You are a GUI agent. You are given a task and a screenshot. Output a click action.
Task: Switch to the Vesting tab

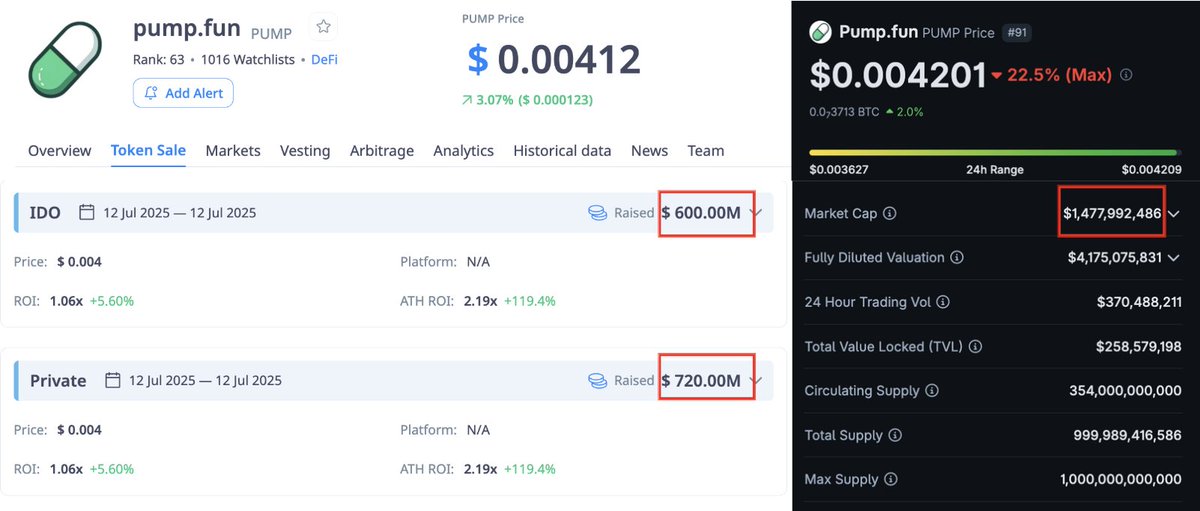(305, 151)
